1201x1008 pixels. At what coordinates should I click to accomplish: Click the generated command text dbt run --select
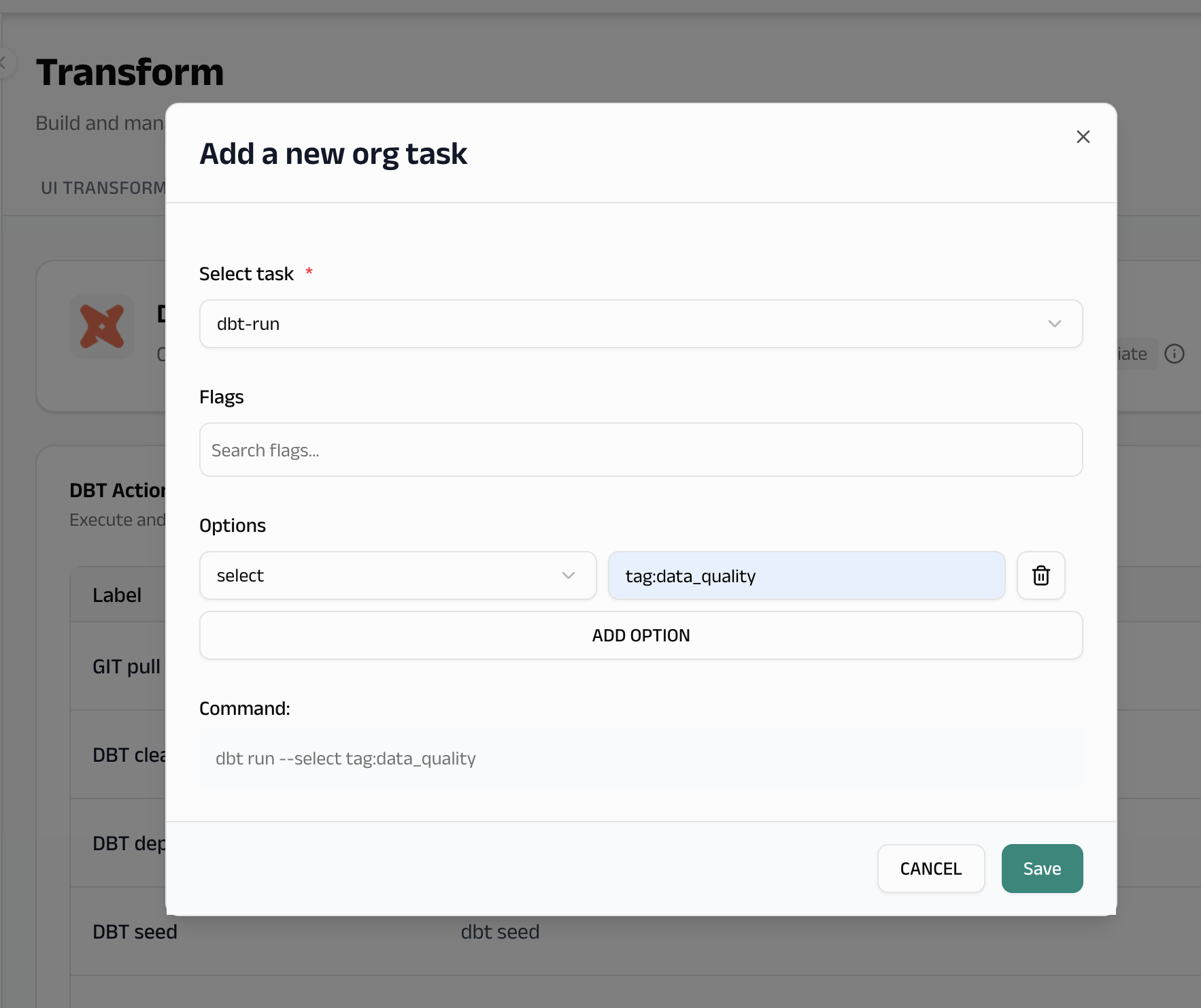pyautogui.click(x=345, y=758)
